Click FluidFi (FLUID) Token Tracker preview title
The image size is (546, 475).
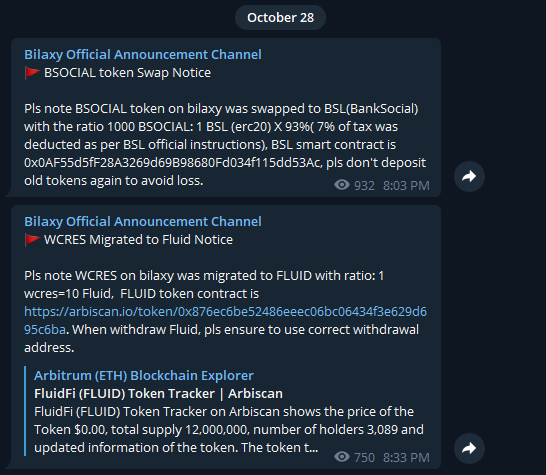point(158,394)
